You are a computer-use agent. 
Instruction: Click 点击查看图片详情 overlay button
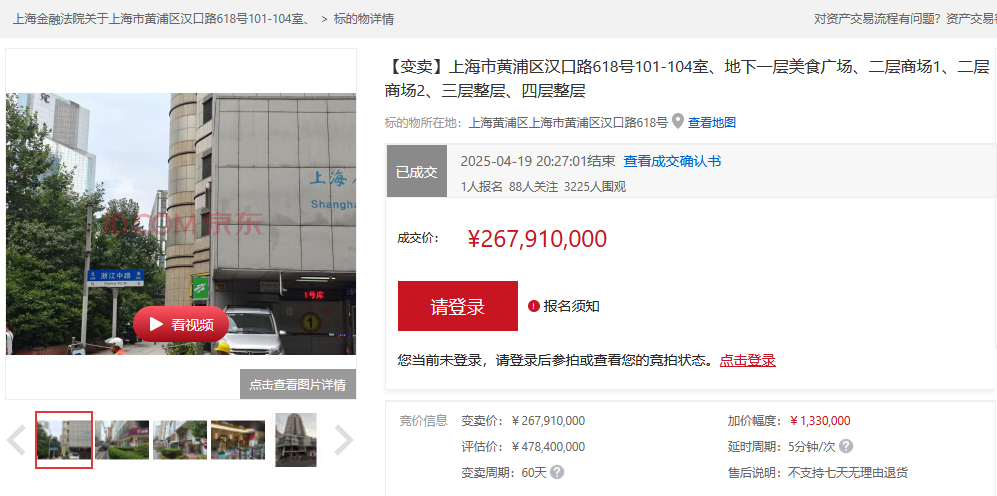click(x=298, y=384)
